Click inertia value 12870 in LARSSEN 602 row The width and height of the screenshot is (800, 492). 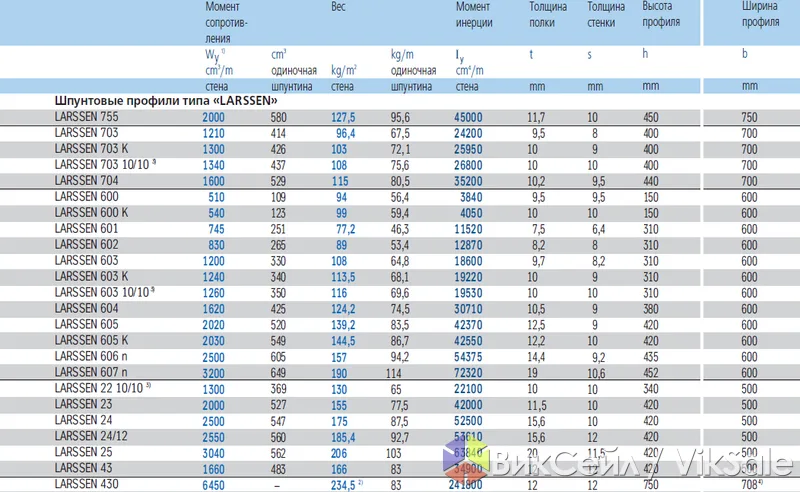point(468,245)
